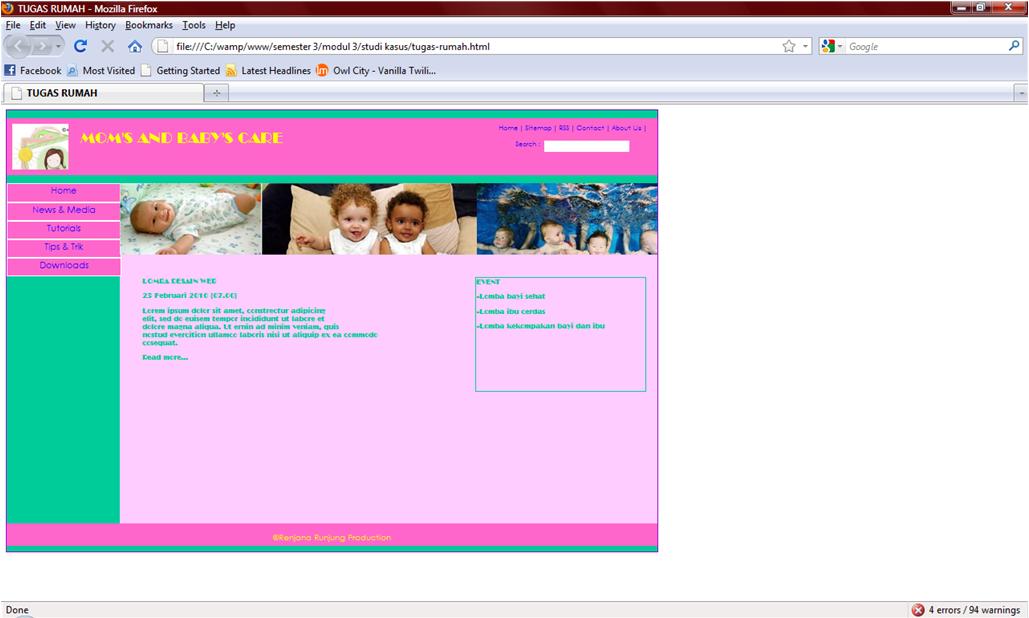This screenshot has width=1029, height=618.
Task: Click the Forward navigation arrow
Action: tap(42, 47)
